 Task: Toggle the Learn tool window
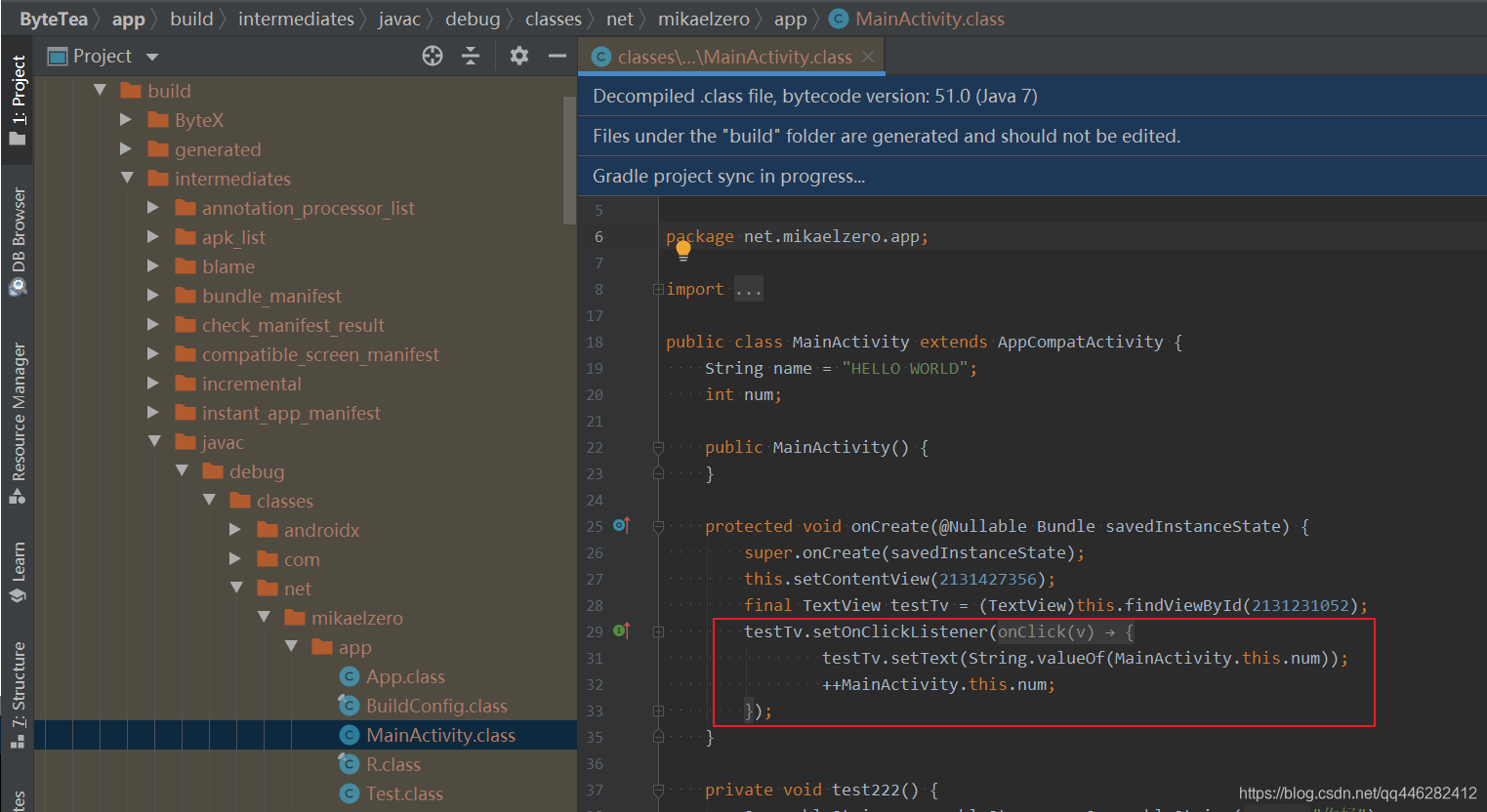(x=18, y=574)
